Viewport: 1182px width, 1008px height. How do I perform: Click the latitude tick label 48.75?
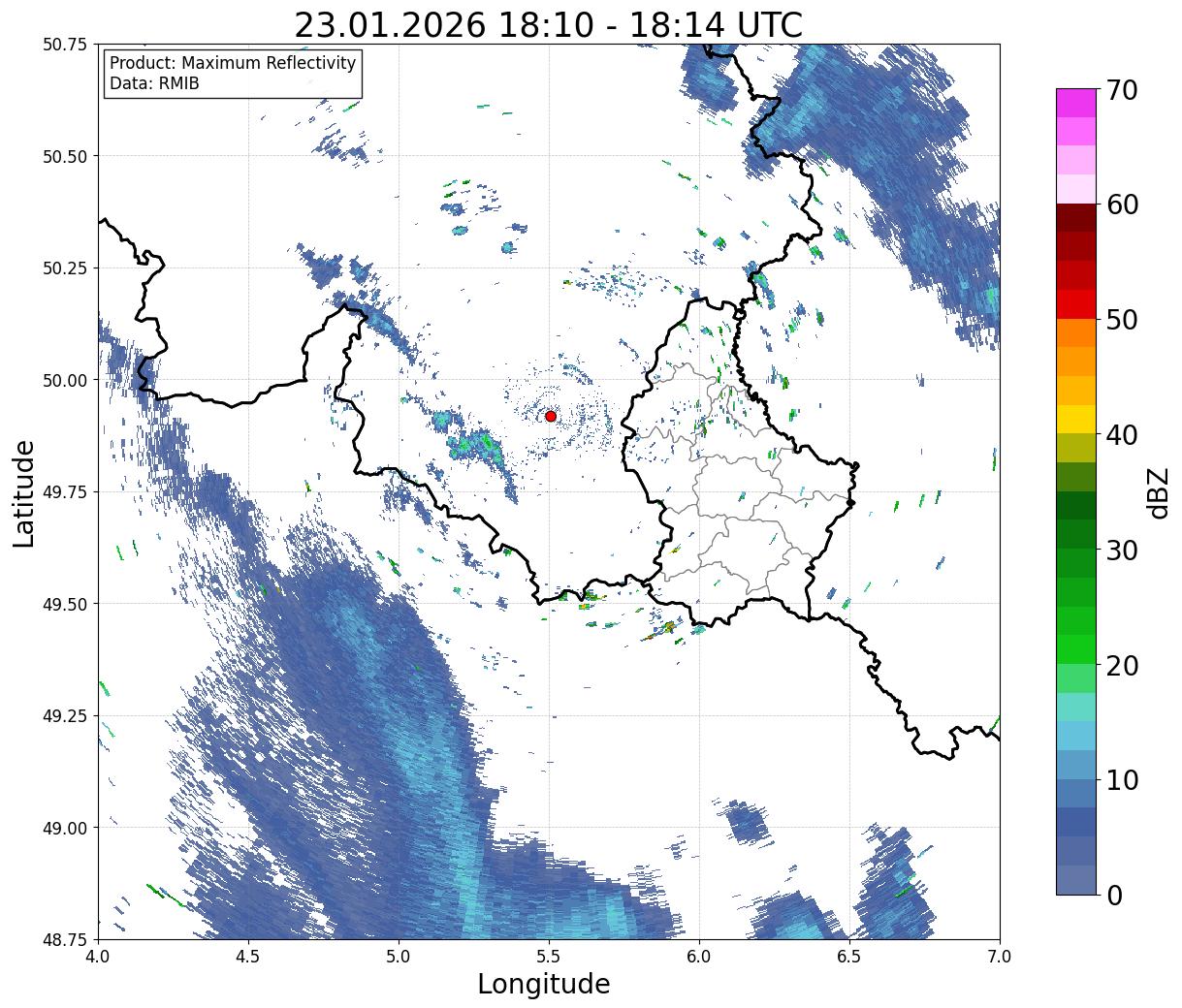[x=64, y=939]
